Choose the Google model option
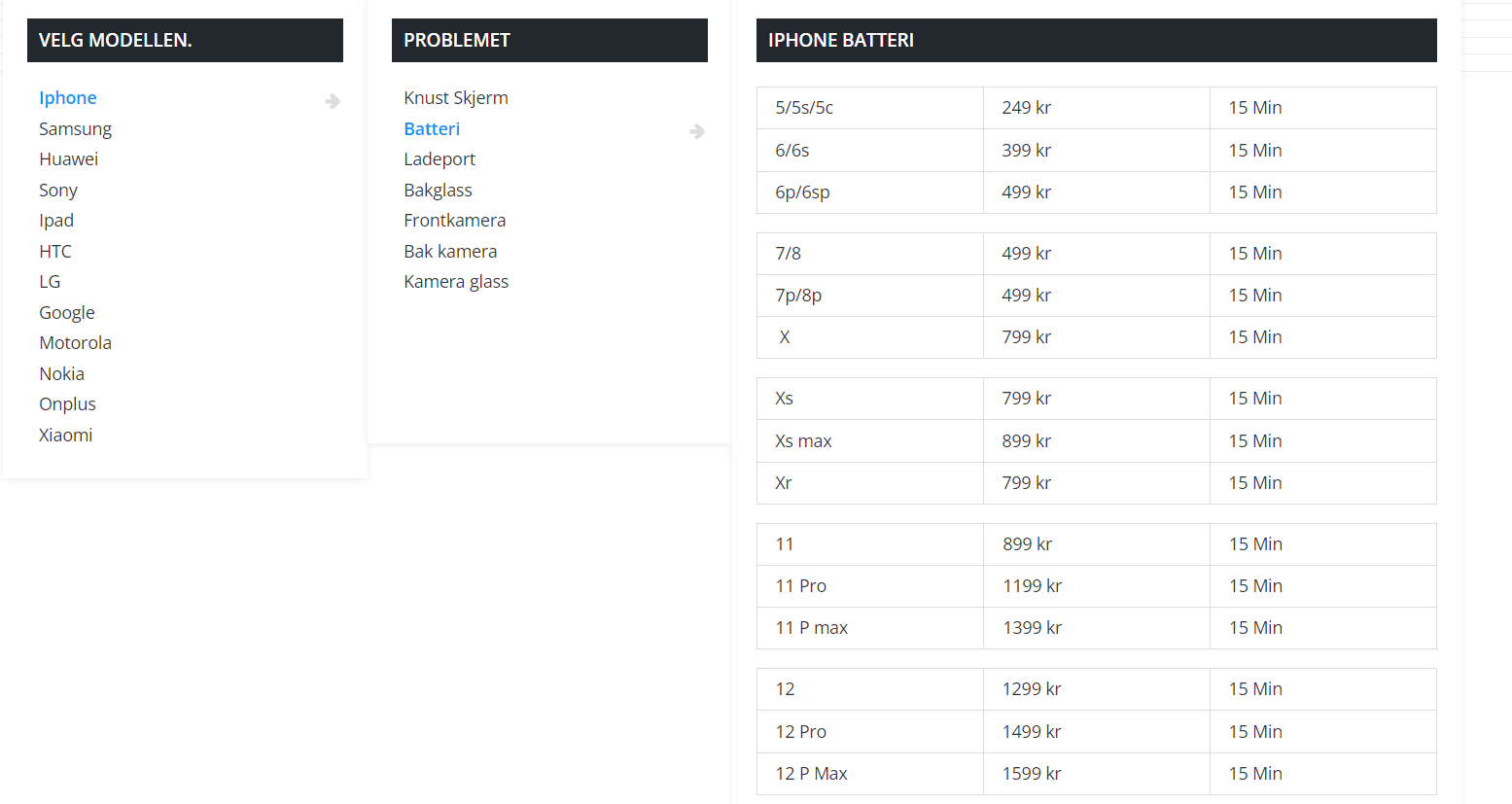This screenshot has height=804, width=1512. pyautogui.click(x=67, y=313)
